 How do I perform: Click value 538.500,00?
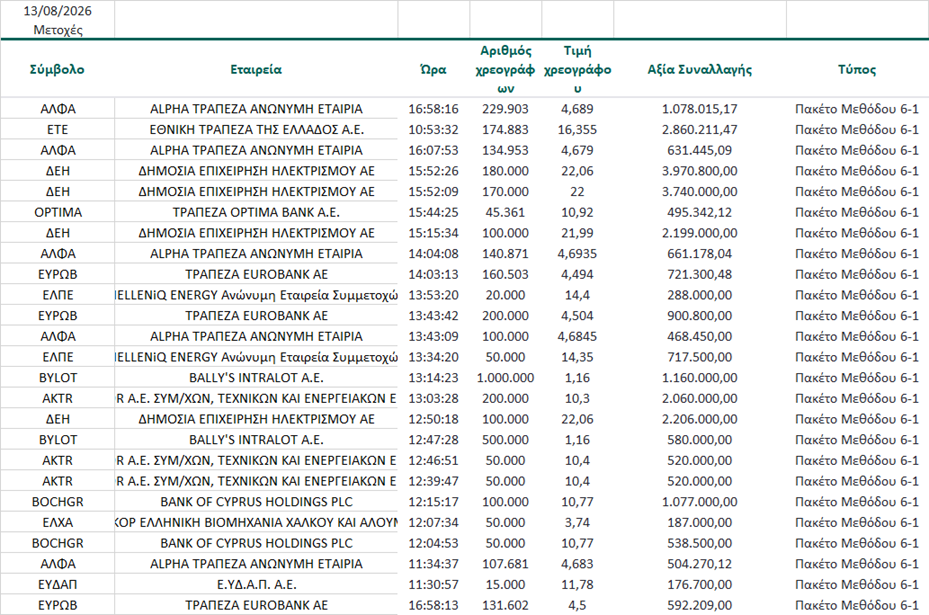[x=700, y=543]
